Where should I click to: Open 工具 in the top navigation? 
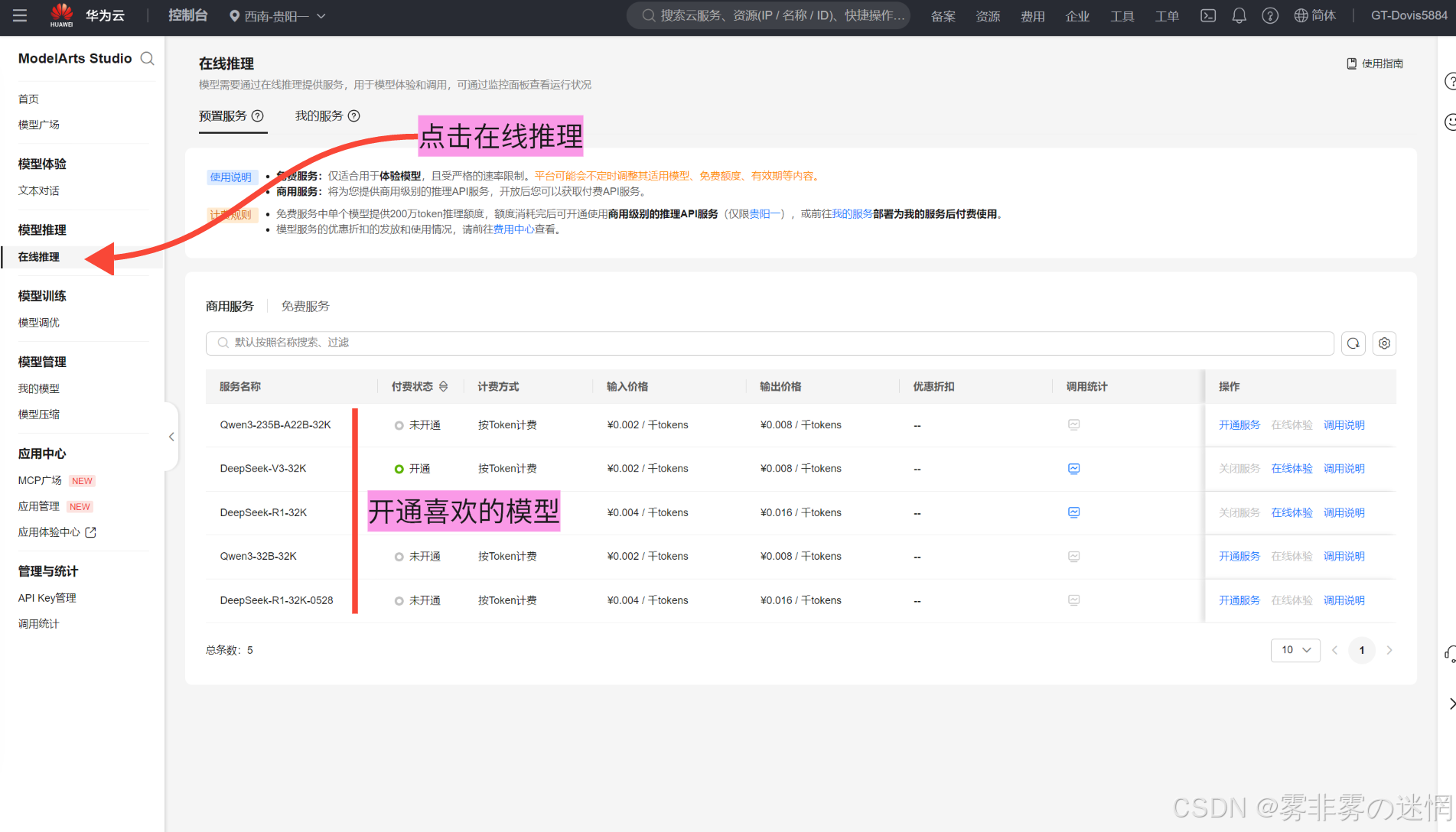(1122, 16)
